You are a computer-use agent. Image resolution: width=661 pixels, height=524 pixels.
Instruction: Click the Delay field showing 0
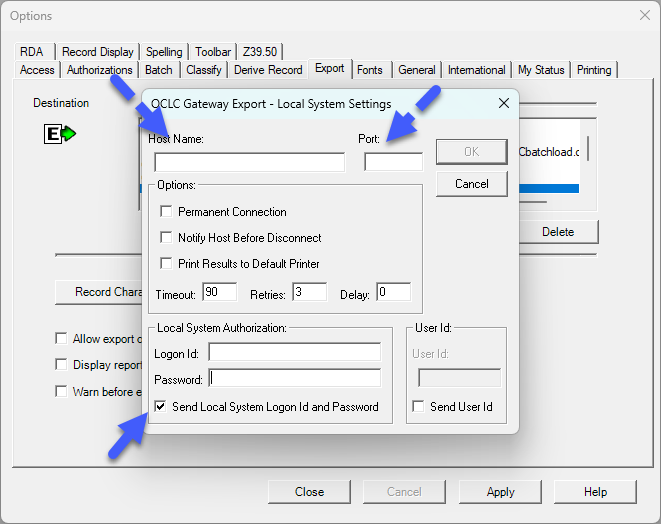point(394,292)
